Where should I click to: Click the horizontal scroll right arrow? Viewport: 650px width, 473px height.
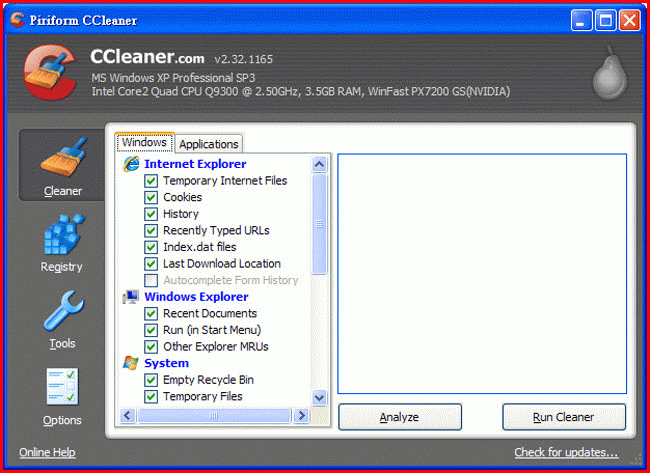pos(302,415)
